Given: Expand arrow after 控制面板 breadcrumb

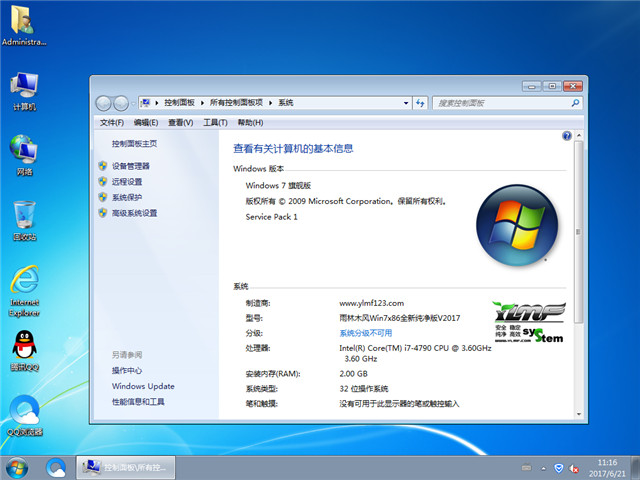Looking at the screenshot, I should click(202, 103).
